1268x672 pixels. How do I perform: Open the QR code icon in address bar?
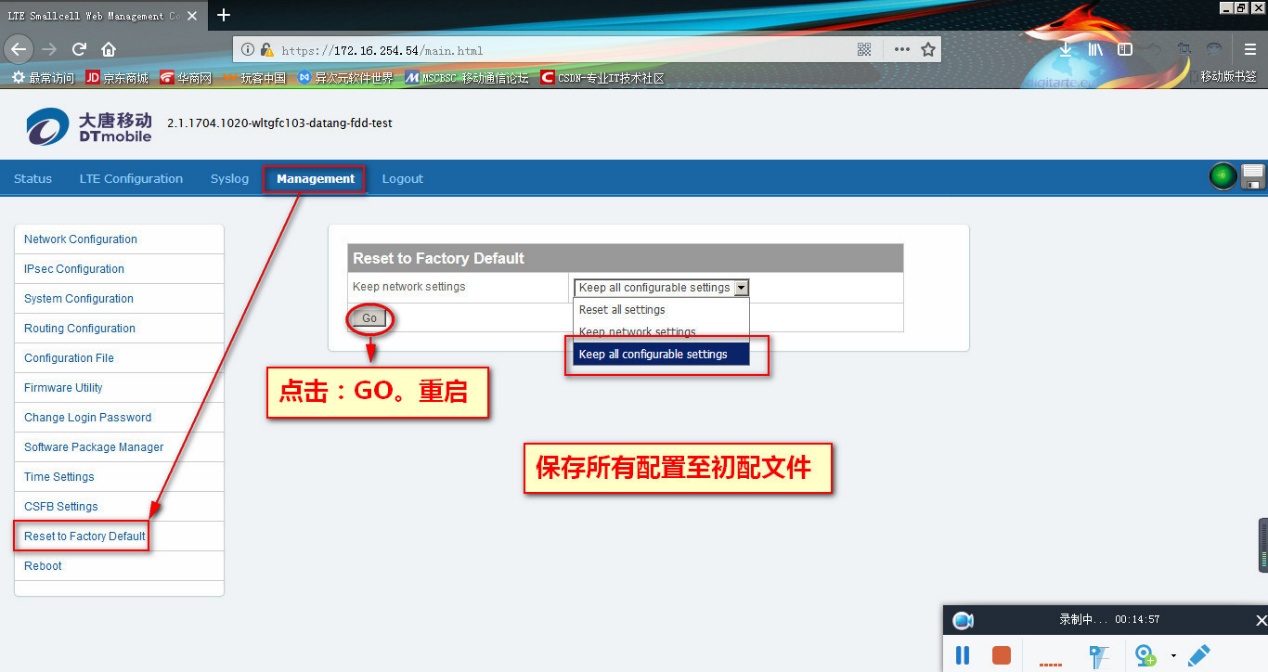(865, 49)
